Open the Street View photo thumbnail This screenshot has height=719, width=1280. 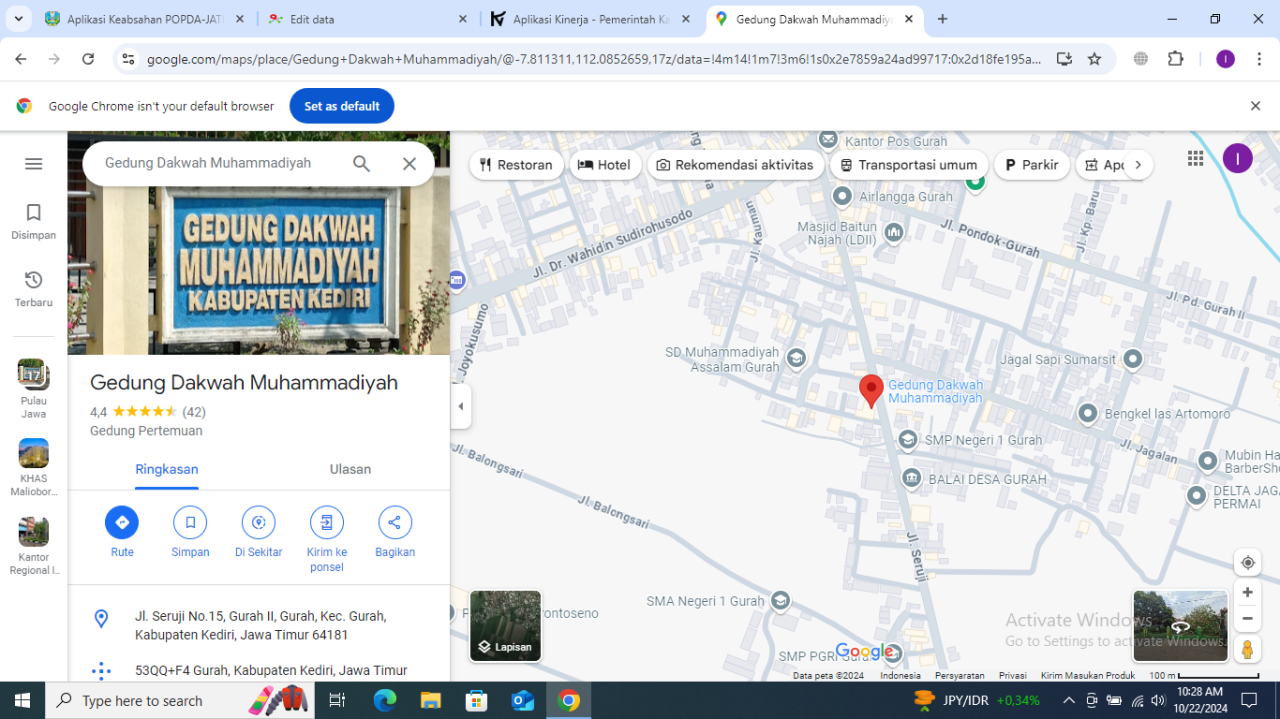pos(1180,626)
